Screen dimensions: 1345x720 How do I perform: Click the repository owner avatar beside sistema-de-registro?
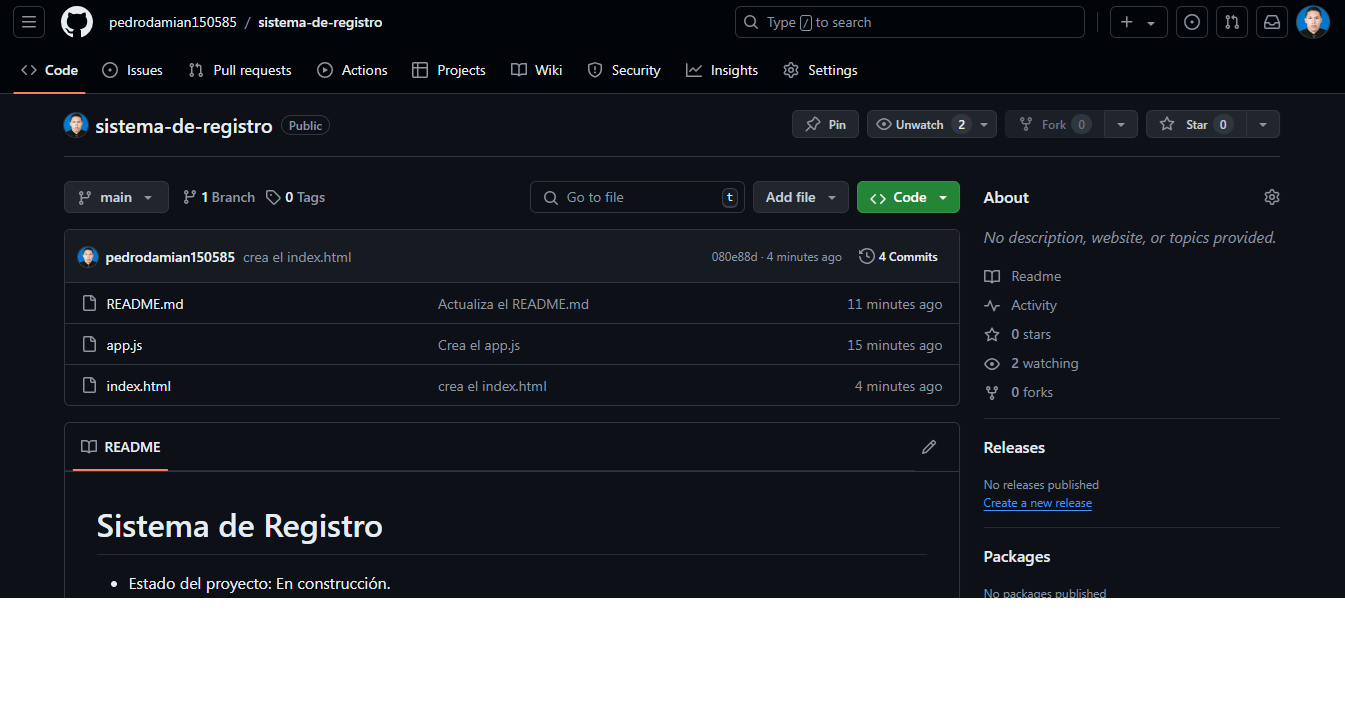[76, 125]
